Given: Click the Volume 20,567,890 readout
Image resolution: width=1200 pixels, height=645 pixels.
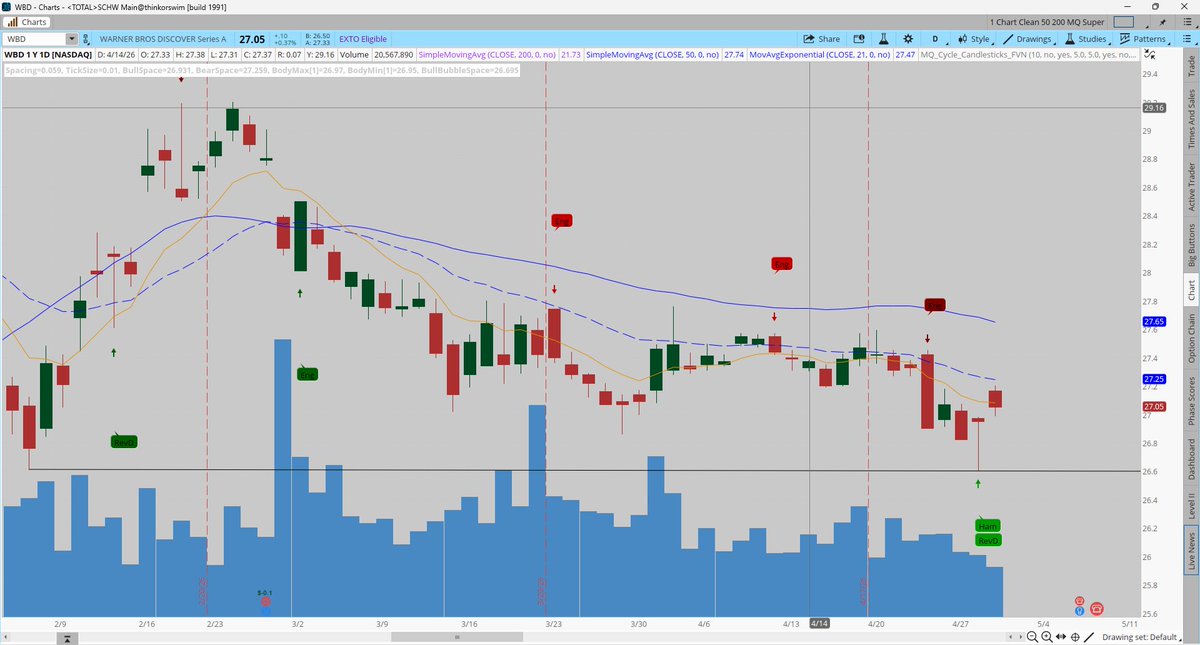Looking at the screenshot, I should click(377, 54).
